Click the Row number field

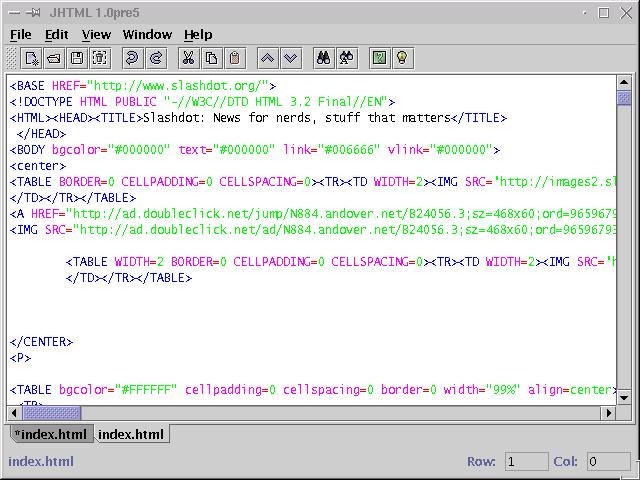coord(526,461)
